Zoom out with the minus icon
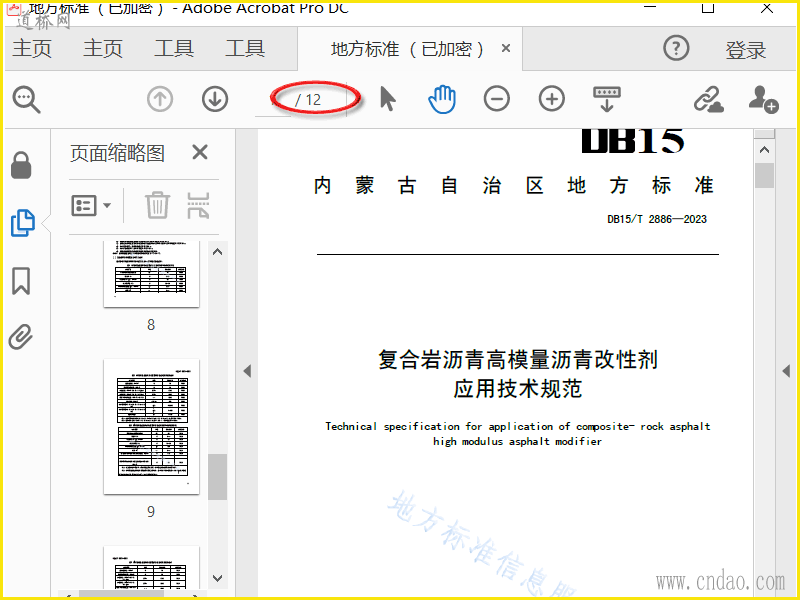This screenshot has width=800, height=600. 497,98
